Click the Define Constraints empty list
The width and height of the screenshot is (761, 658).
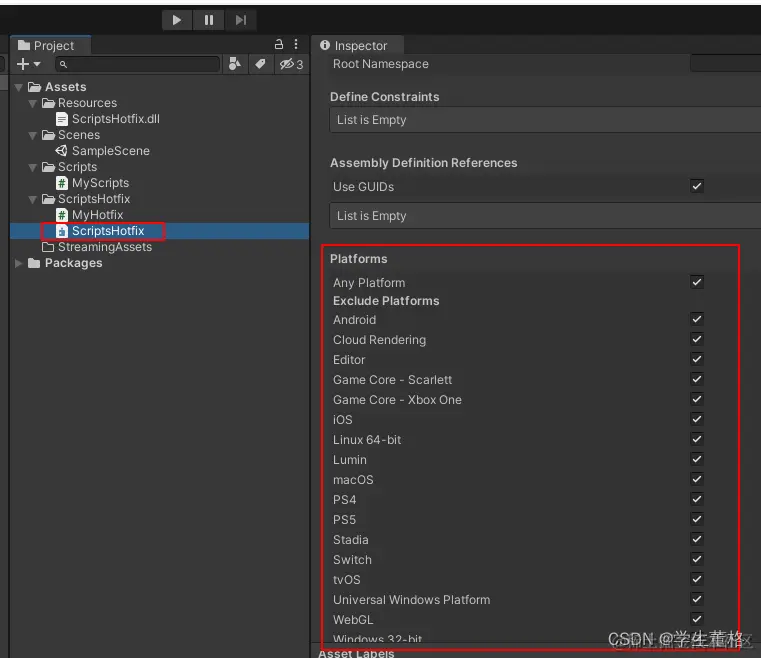(545, 120)
